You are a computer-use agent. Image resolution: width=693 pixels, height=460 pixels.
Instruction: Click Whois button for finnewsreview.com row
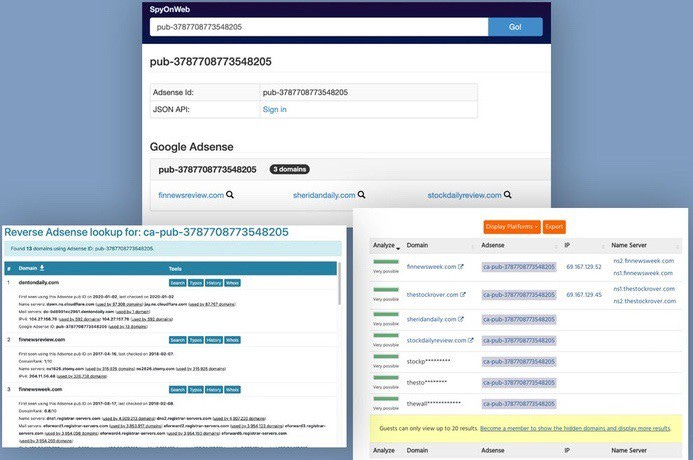[x=232, y=340]
